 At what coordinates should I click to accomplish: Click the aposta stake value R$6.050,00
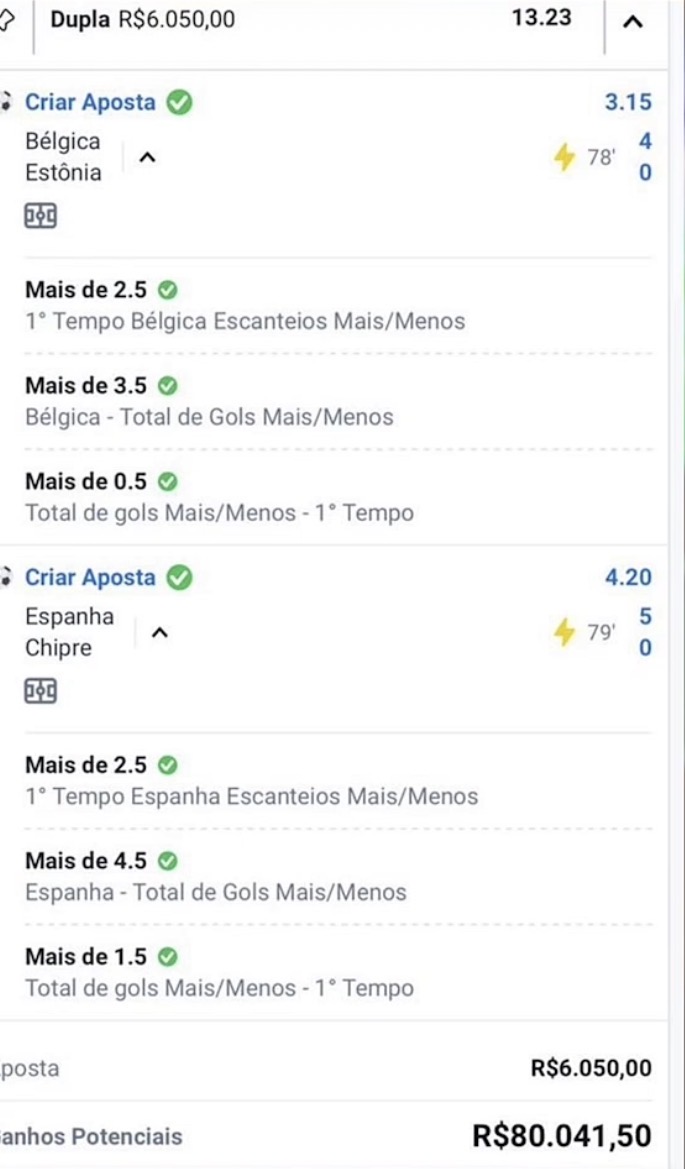tap(589, 1069)
